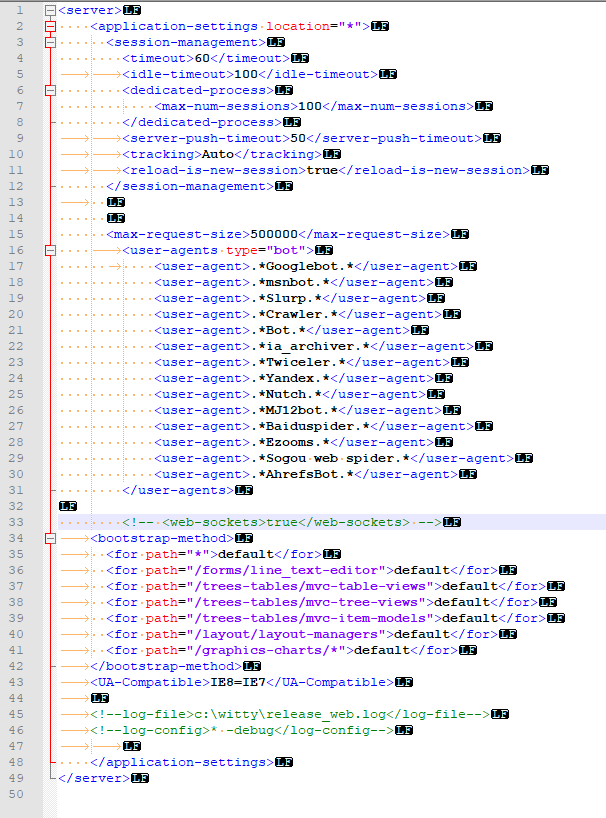Click the type="bot" attribute on line 16

click(x=266, y=250)
